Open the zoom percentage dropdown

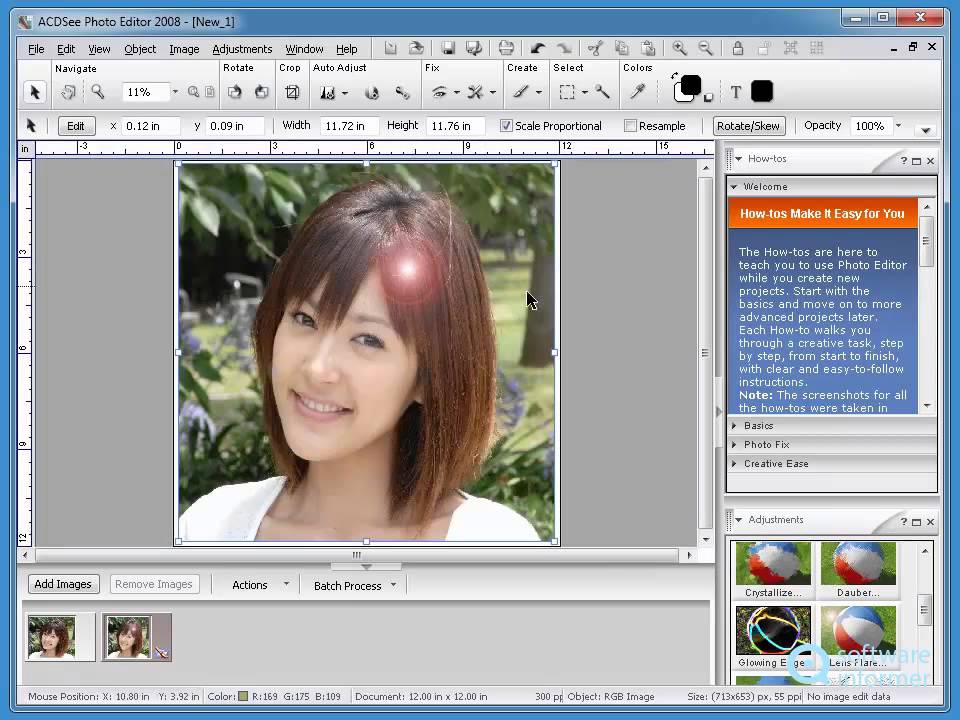175,92
